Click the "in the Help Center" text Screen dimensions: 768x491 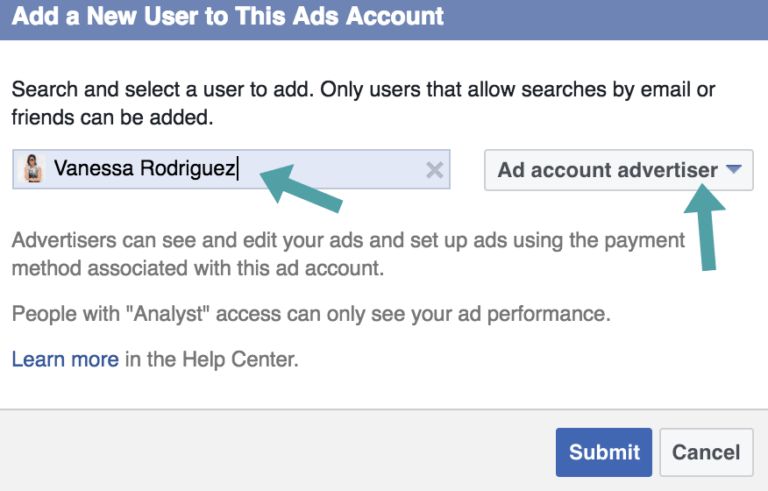pyautogui.click(x=211, y=359)
